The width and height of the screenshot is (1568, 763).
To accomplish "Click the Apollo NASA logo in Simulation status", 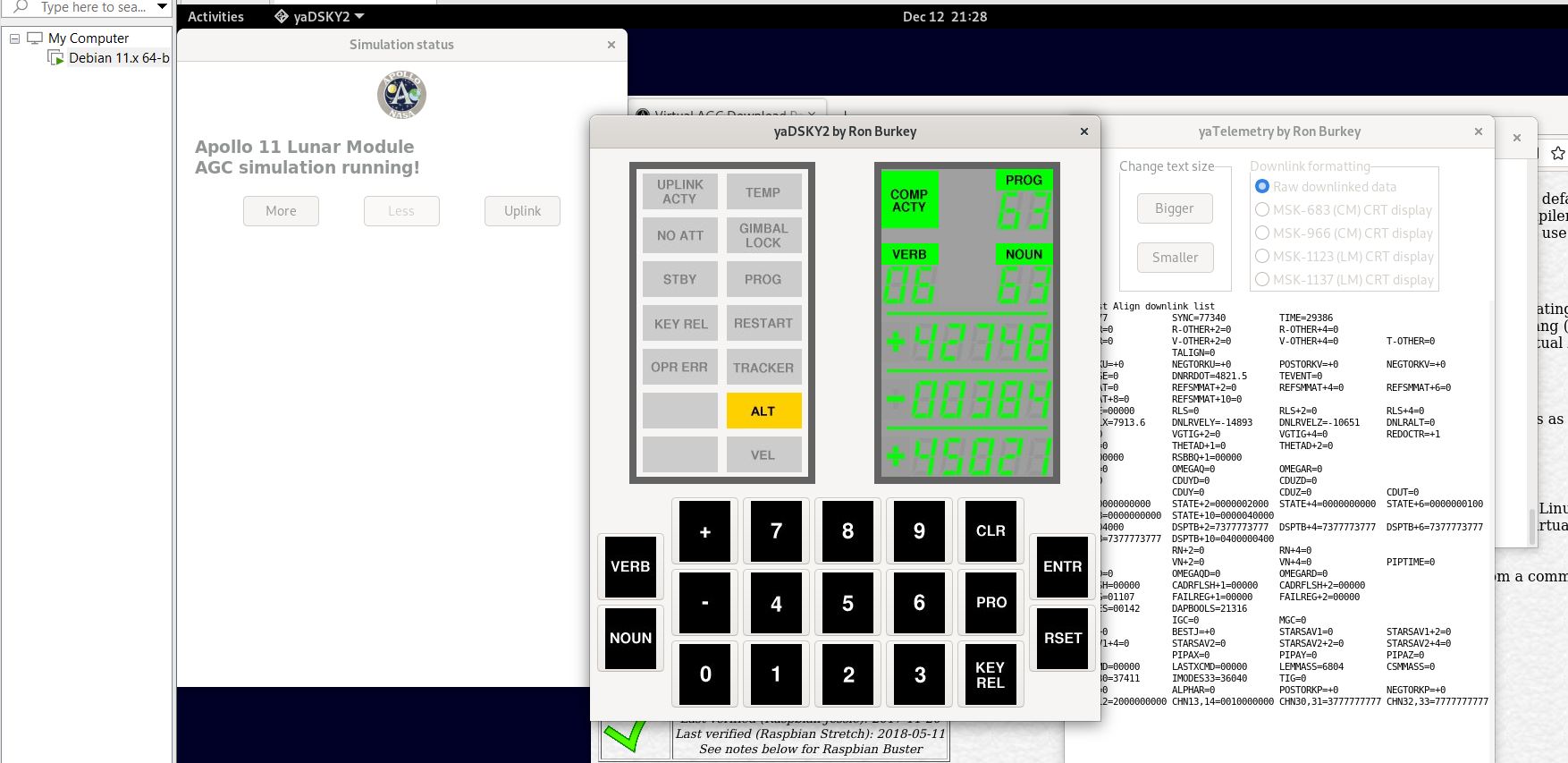I will (x=401, y=95).
